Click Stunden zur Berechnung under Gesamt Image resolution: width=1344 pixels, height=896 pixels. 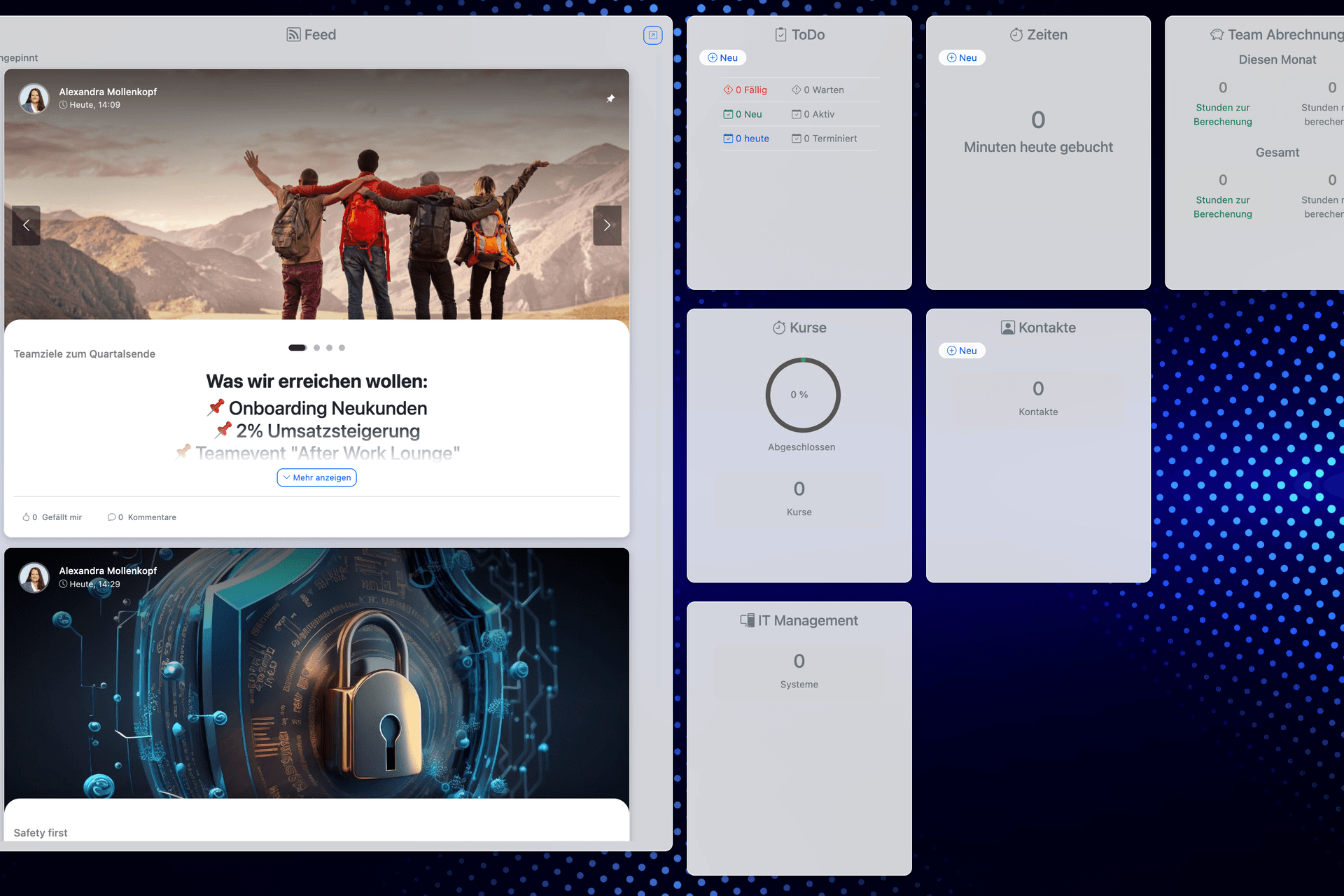[1223, 207]
